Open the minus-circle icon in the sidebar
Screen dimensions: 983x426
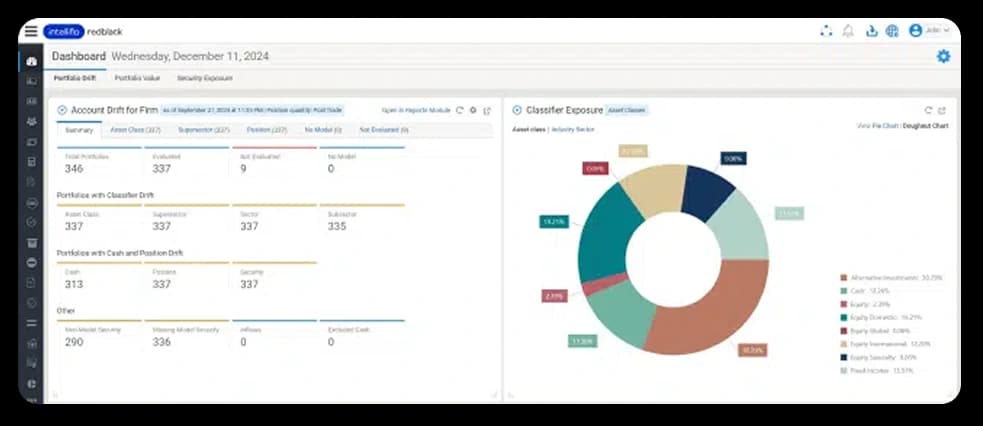[x=31, y=262]
